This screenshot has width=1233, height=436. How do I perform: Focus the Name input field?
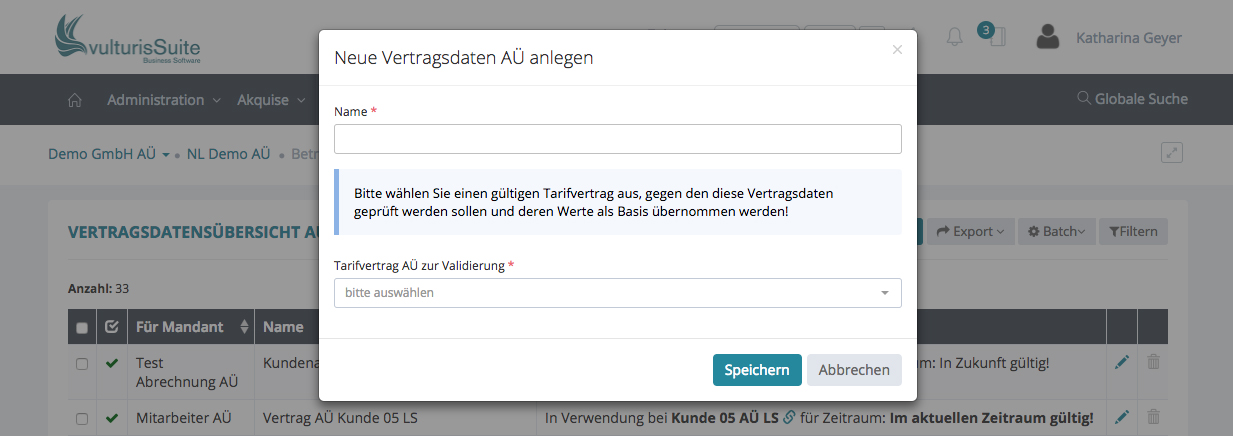click(617, 139)
